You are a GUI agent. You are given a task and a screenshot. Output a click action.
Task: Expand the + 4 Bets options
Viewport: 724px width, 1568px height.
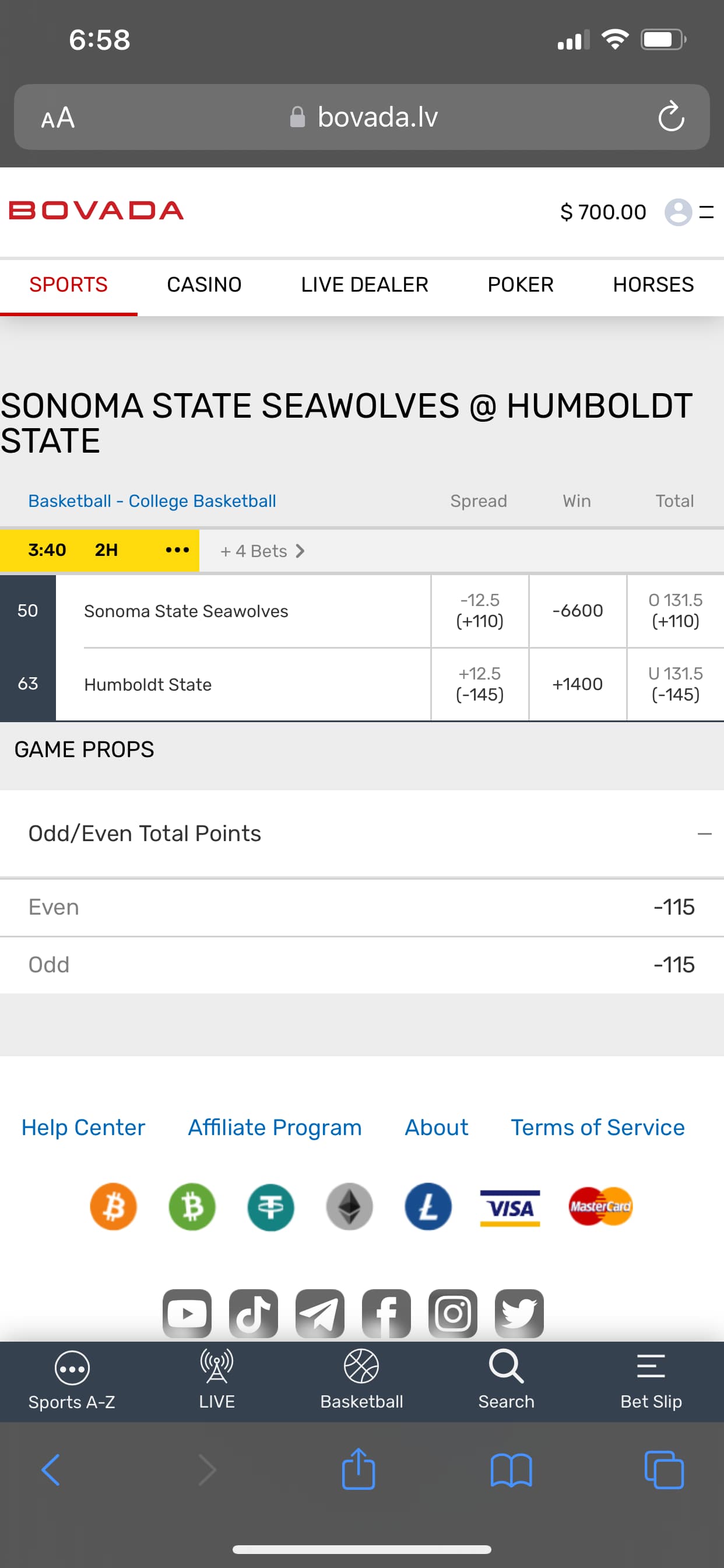262,551
